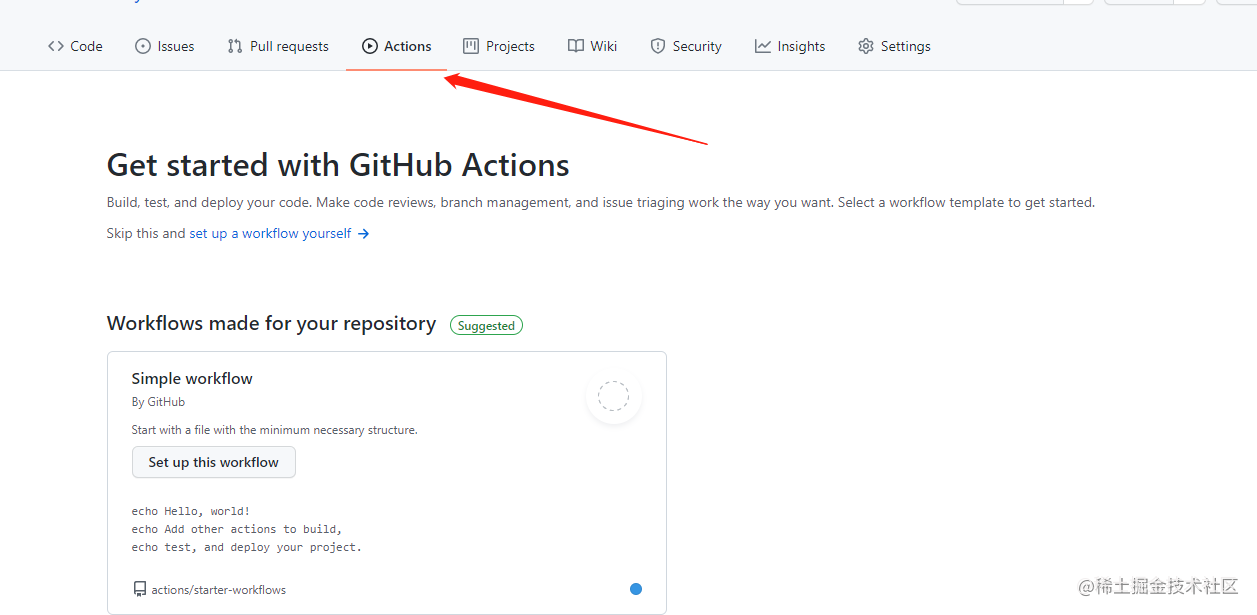Open repository Settings tab

(x=894, y=46)
